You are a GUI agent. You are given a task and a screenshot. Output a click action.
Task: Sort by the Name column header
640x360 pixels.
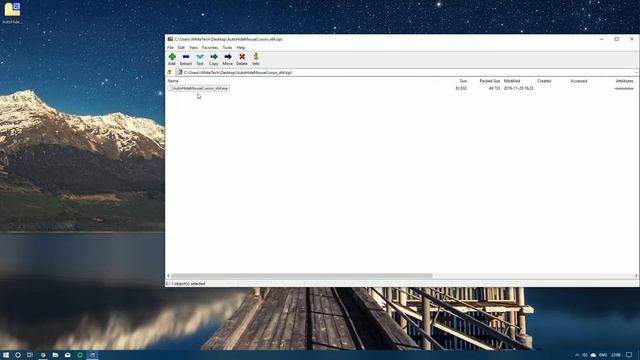click(173, 81)
